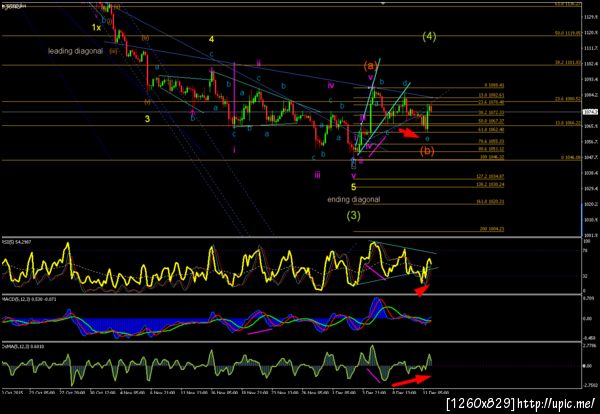Select the "0 1046.09" retracement label
600x414 pixels.
(x=571, y=157)
